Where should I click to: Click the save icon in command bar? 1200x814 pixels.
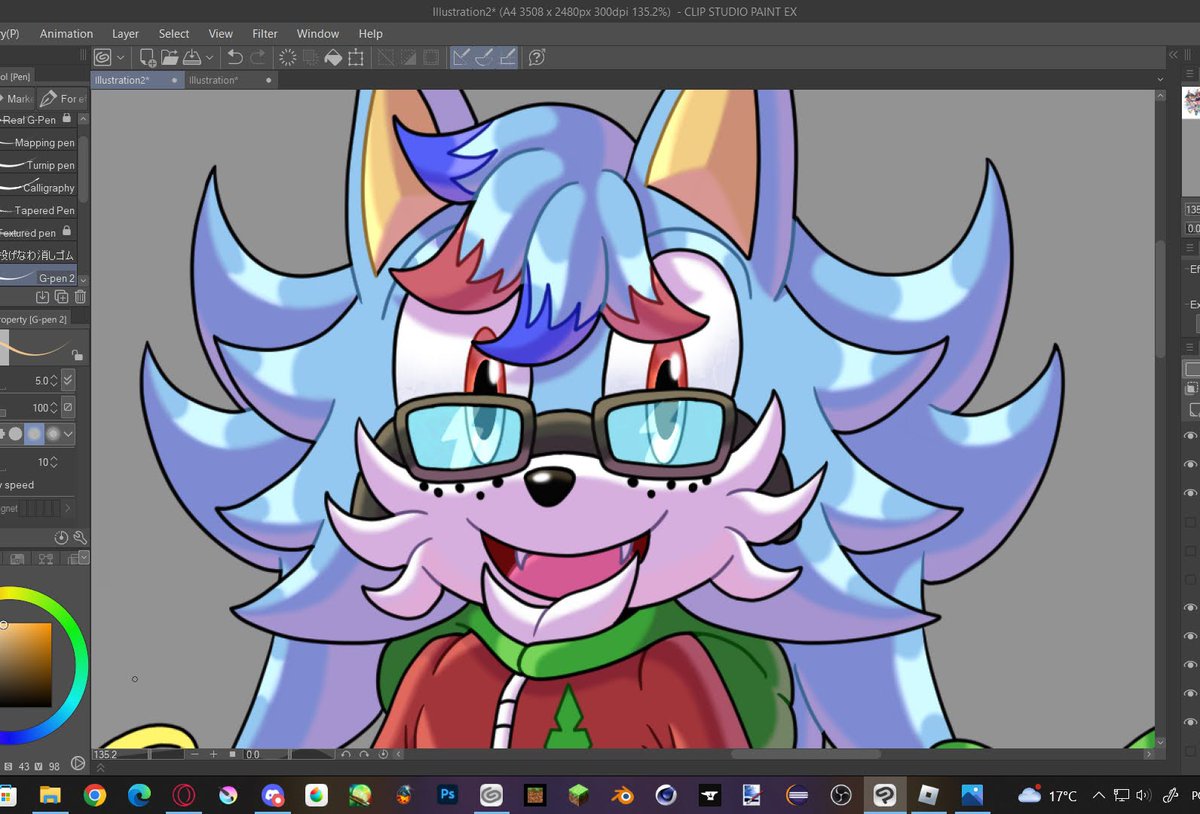pos(192,58)
